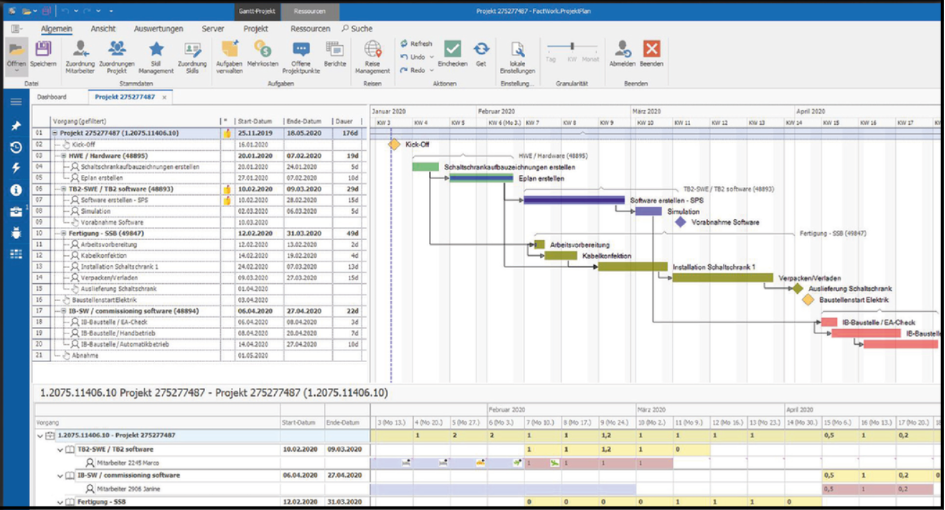Image resolution: width=945 pixels, height=510 pixels.
Task: Collapse HWE / Hardware (48895) group
Action: pos(64,156)
